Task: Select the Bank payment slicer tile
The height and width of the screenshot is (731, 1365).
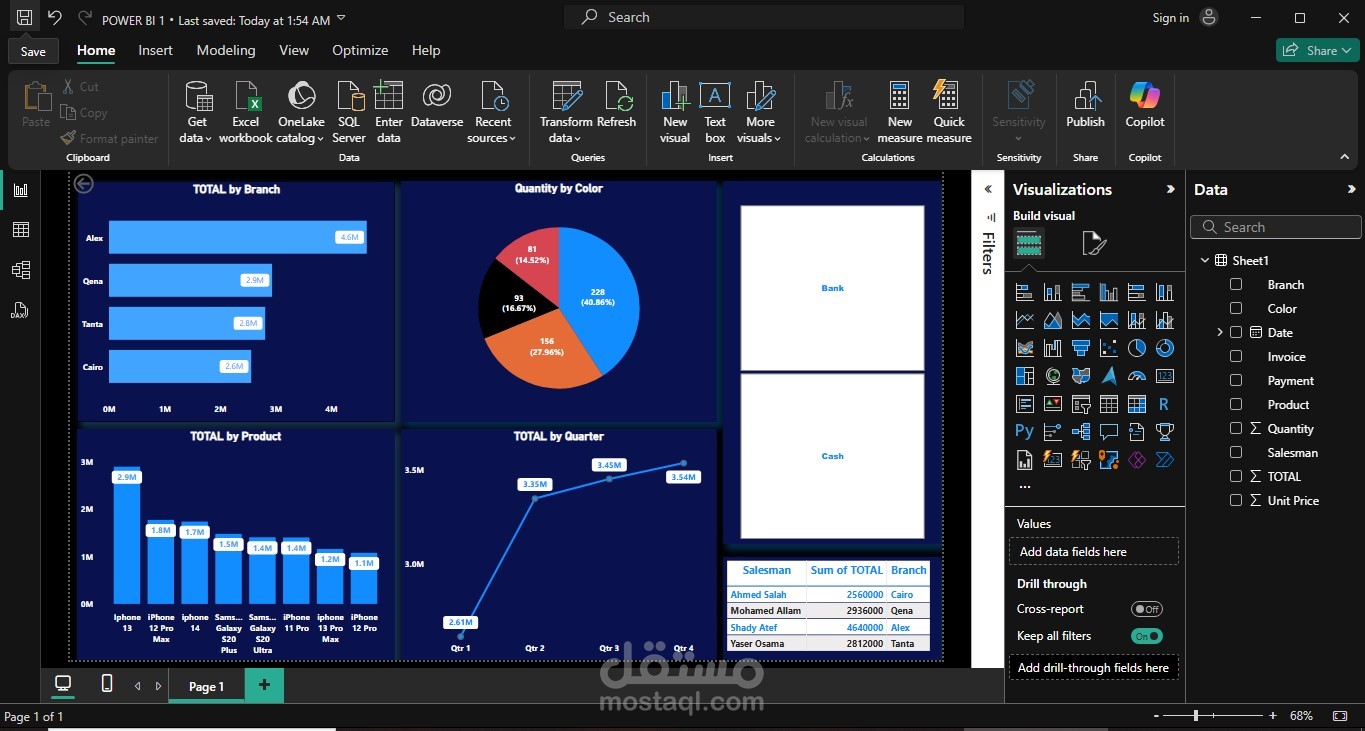Action: tap(832, 288)
